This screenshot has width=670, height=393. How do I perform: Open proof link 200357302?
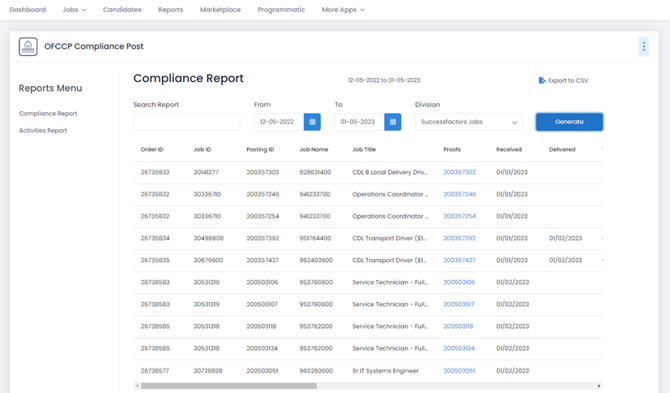459,172
